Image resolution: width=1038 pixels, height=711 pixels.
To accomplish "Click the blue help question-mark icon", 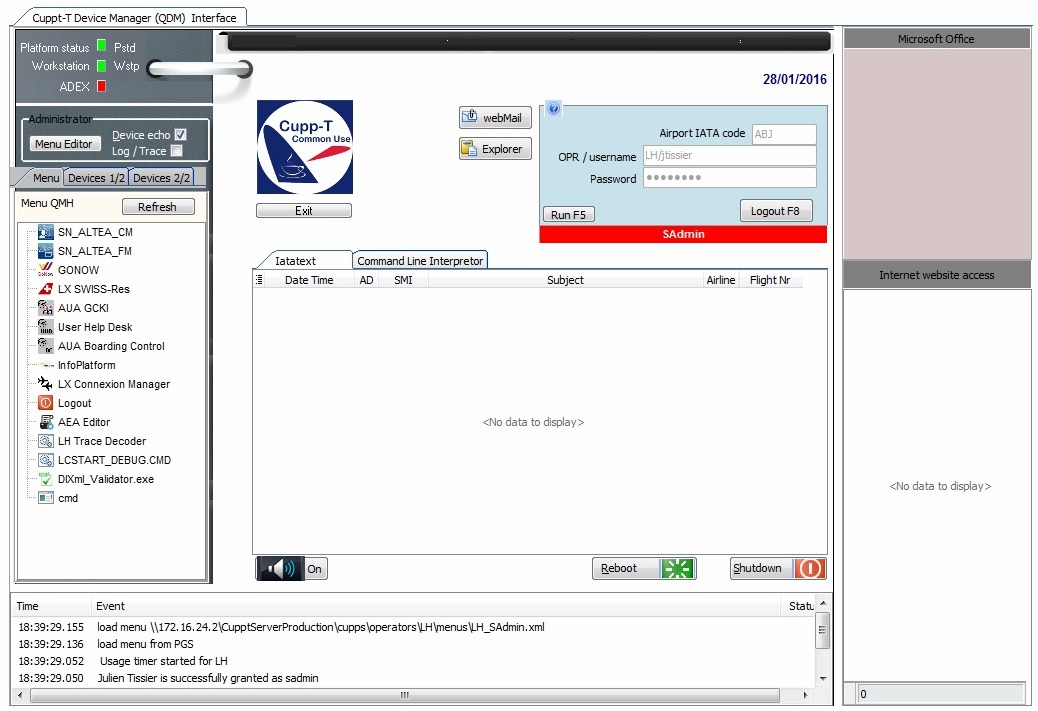I will [x=553, y=109].
